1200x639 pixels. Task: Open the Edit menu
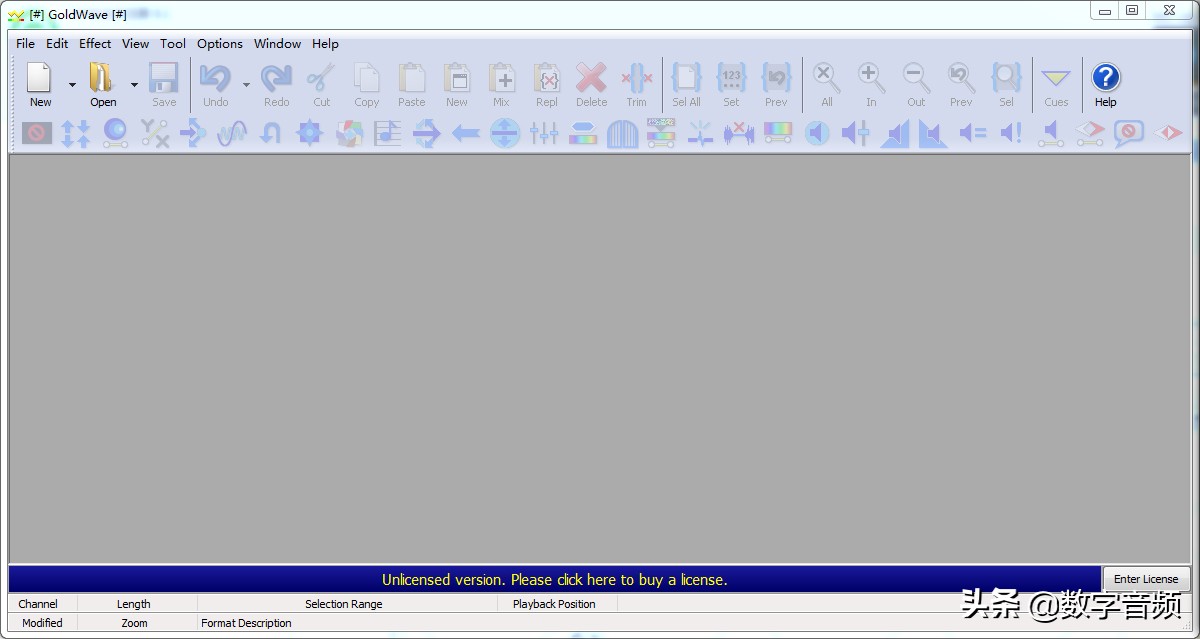tap(57, 44)
